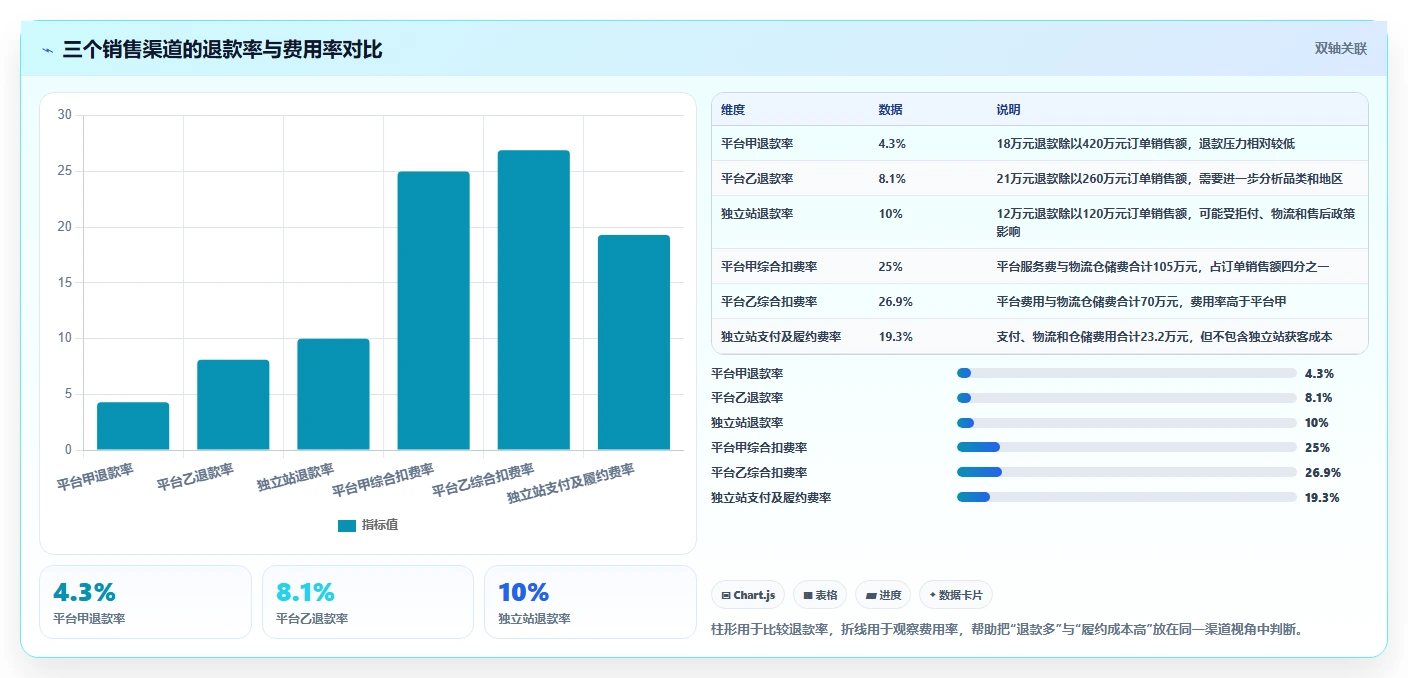Click the title 三个销售渠道的退款率与费用率对比
This screenshot has width=1408, height=678.
click(x=222, y=50)
